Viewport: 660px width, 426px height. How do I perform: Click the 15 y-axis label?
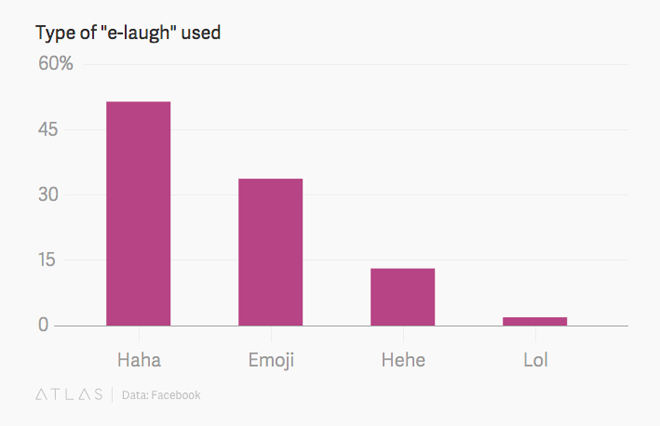tap(47, 260)
